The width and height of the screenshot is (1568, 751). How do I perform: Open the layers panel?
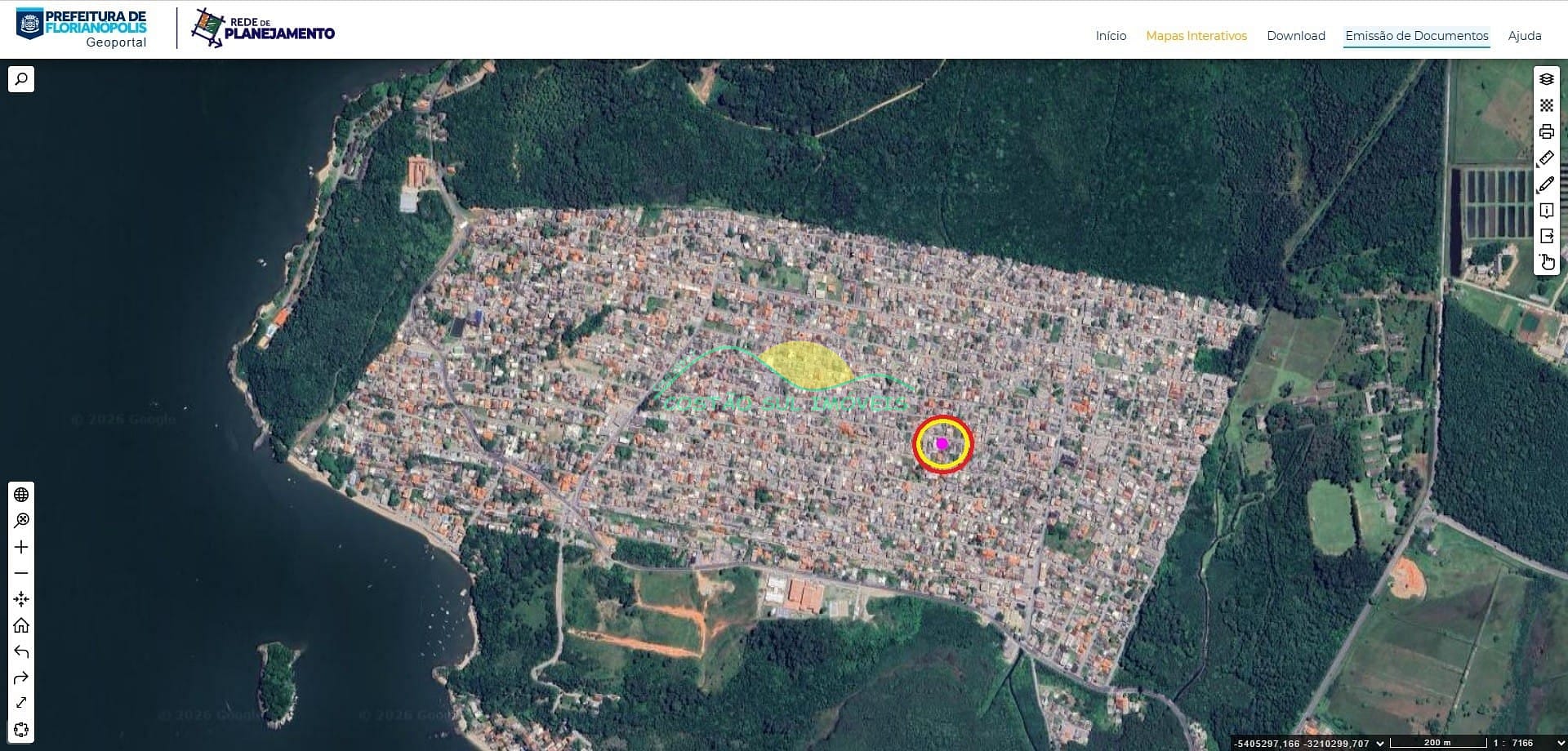point(1546,79)
